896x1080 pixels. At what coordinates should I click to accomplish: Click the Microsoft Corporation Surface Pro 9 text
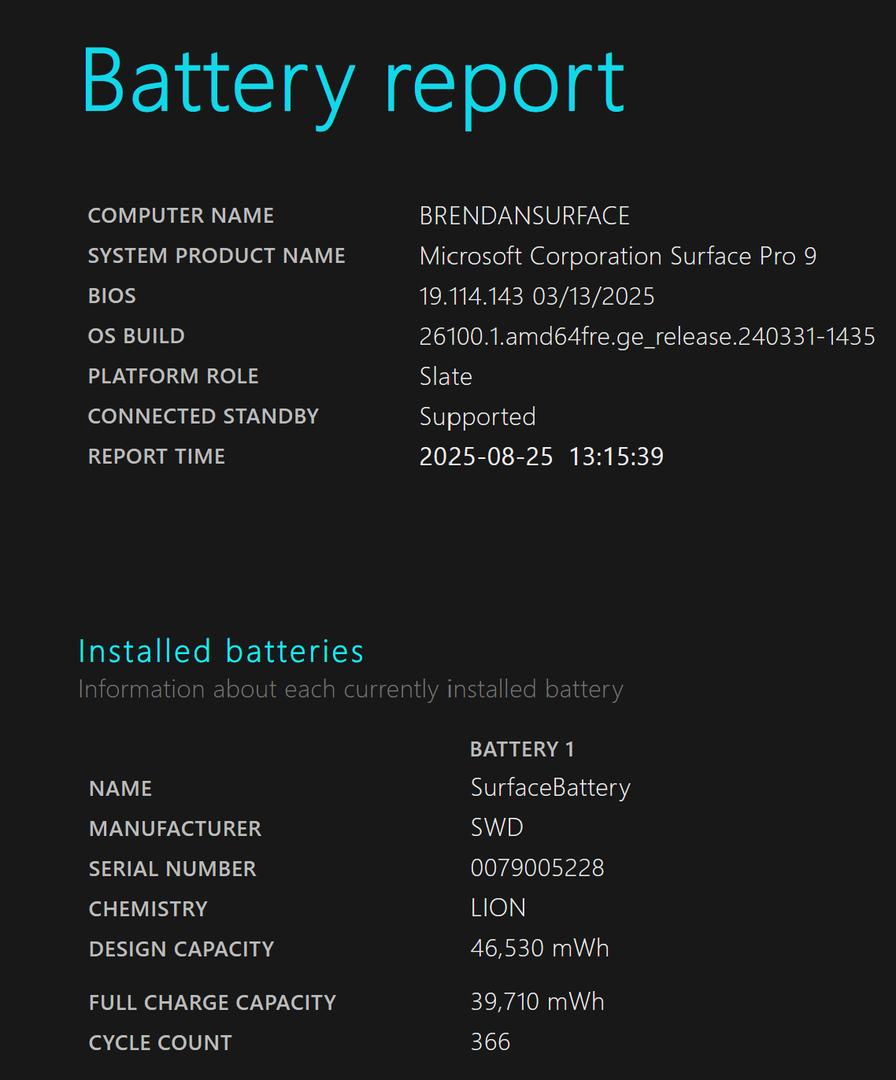click(618, 256)
